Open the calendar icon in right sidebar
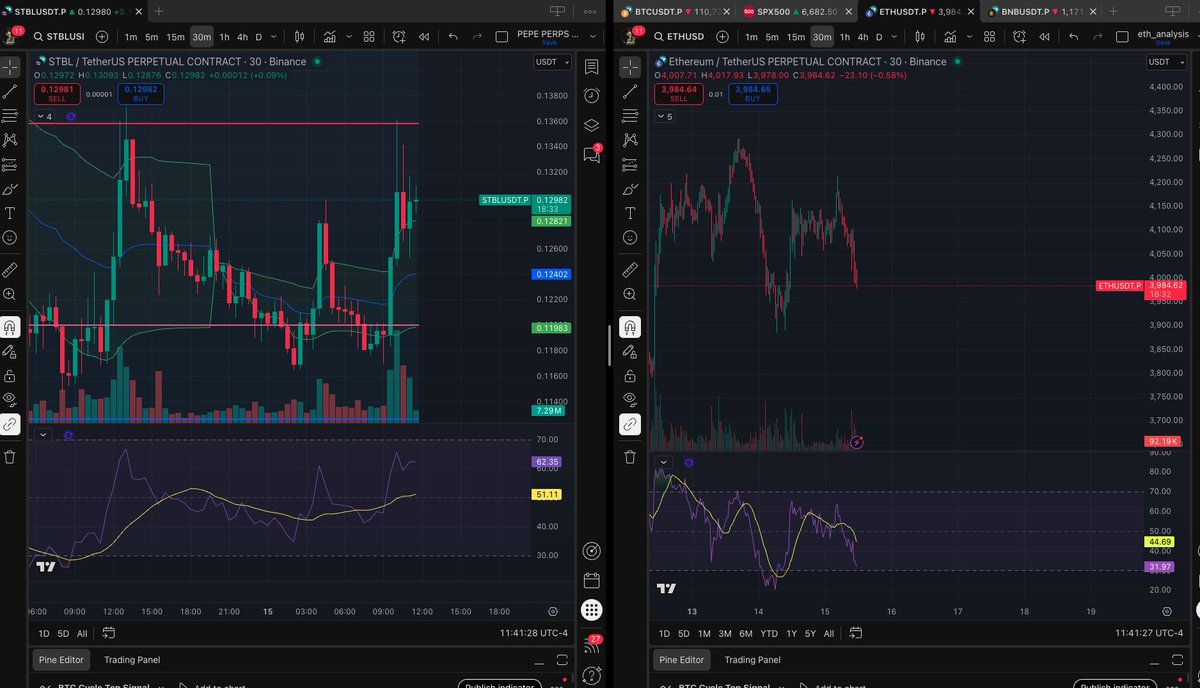This screenshot has width=1200, height=688. click(x=591, y=580)
